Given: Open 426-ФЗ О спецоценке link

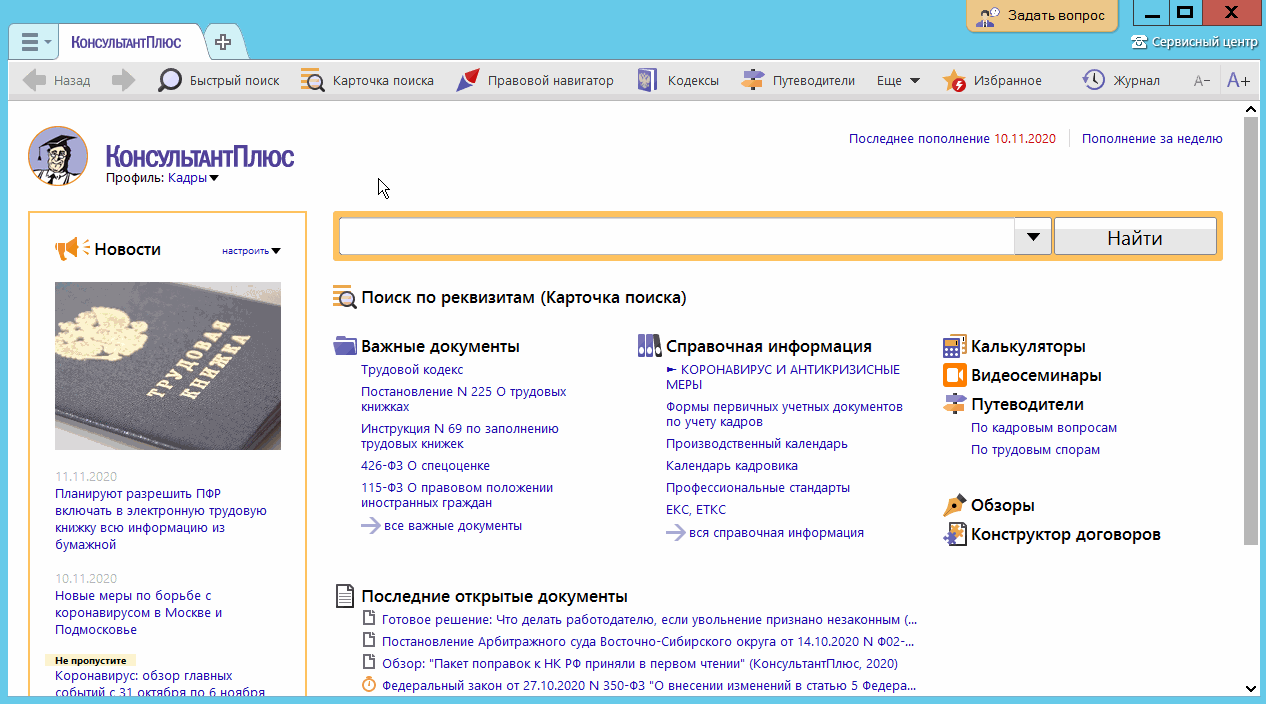Looking at the screenshot, I should 425,466.
